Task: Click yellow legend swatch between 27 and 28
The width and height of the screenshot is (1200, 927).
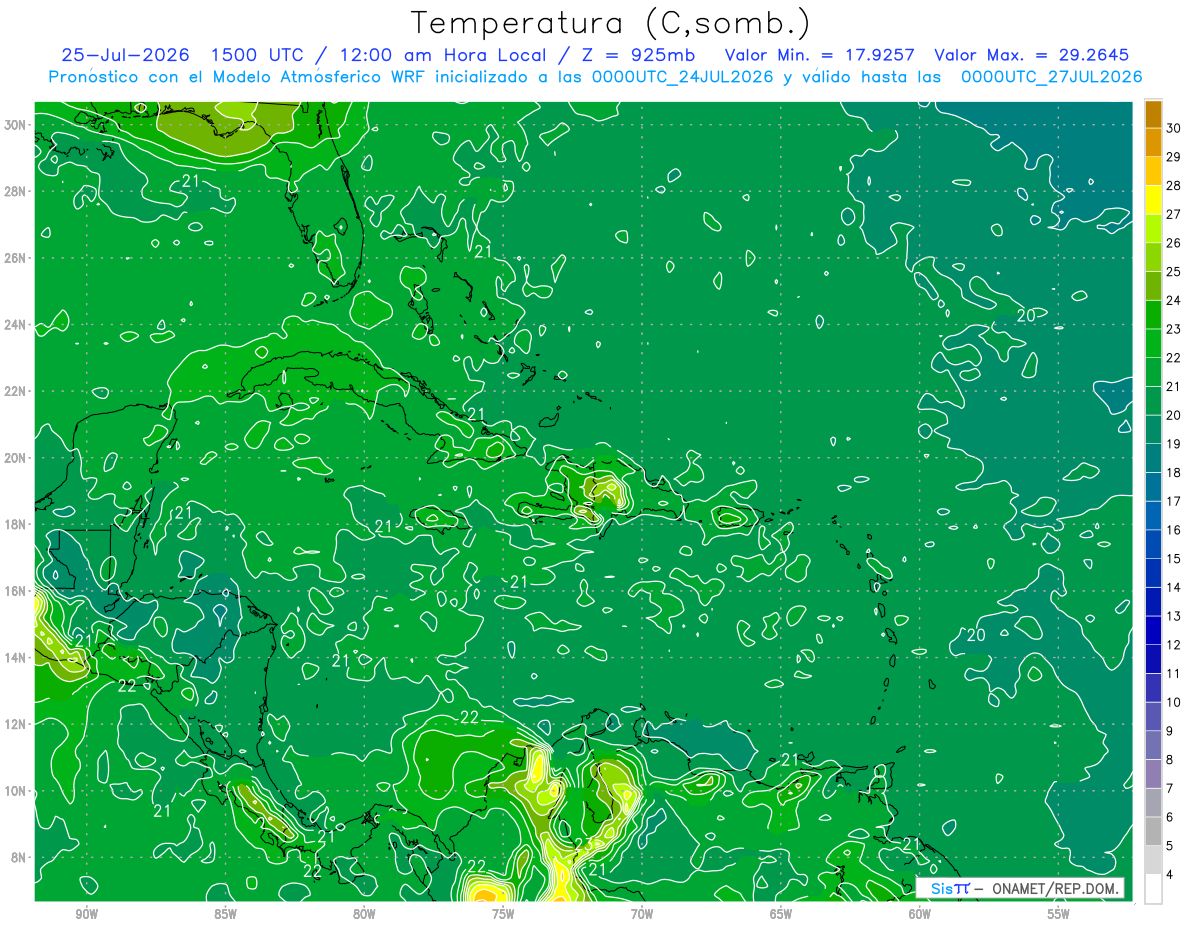Action: click(x=1153, y=200)
